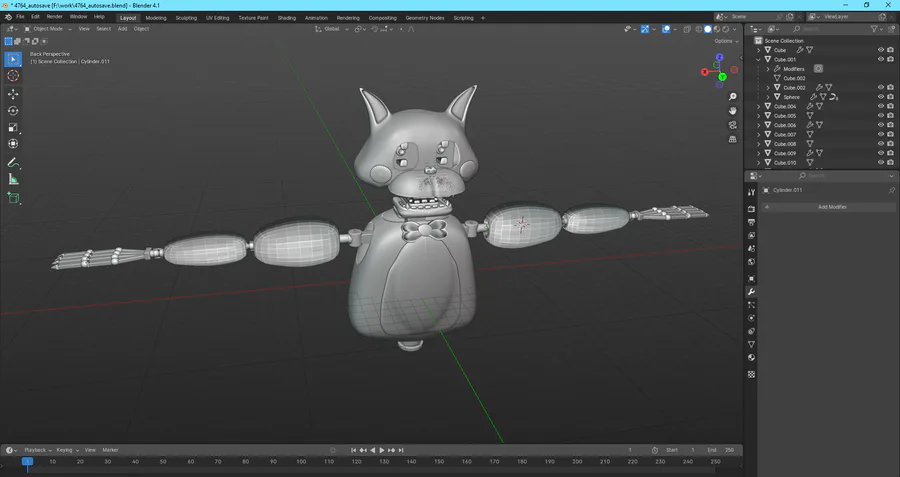900x477 pixels.
Task: Open World properties tab
Action: click(x=751, y=262)
